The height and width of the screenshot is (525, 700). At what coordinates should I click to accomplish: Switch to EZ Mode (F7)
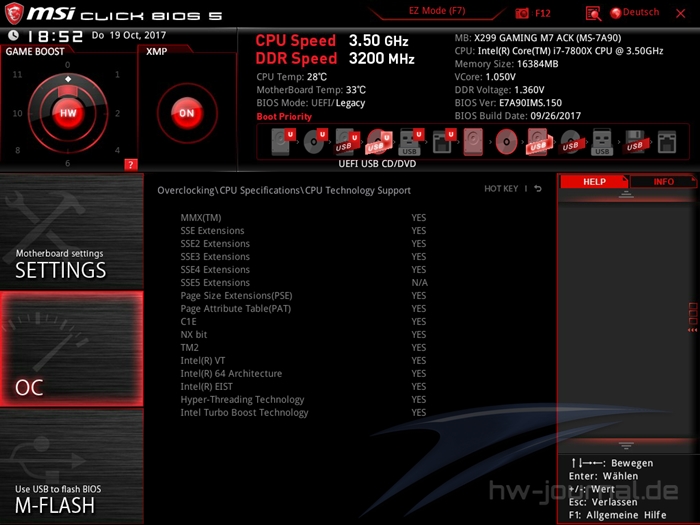point(437,11)
